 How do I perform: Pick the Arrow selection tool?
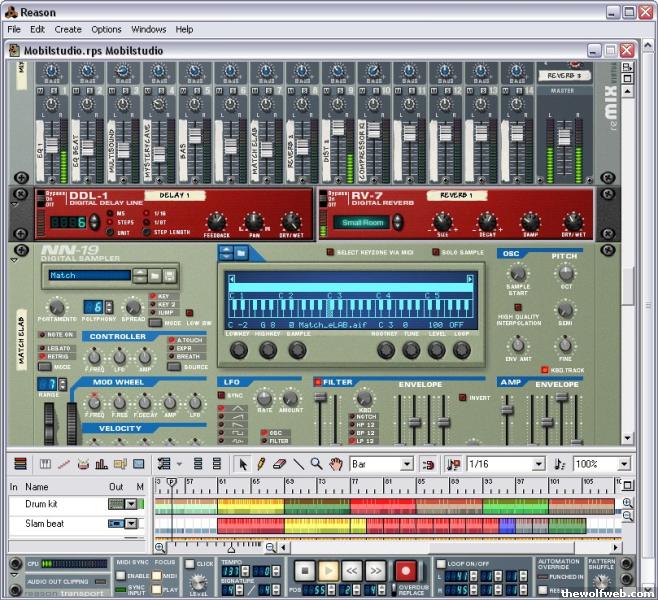click(242, 464)
